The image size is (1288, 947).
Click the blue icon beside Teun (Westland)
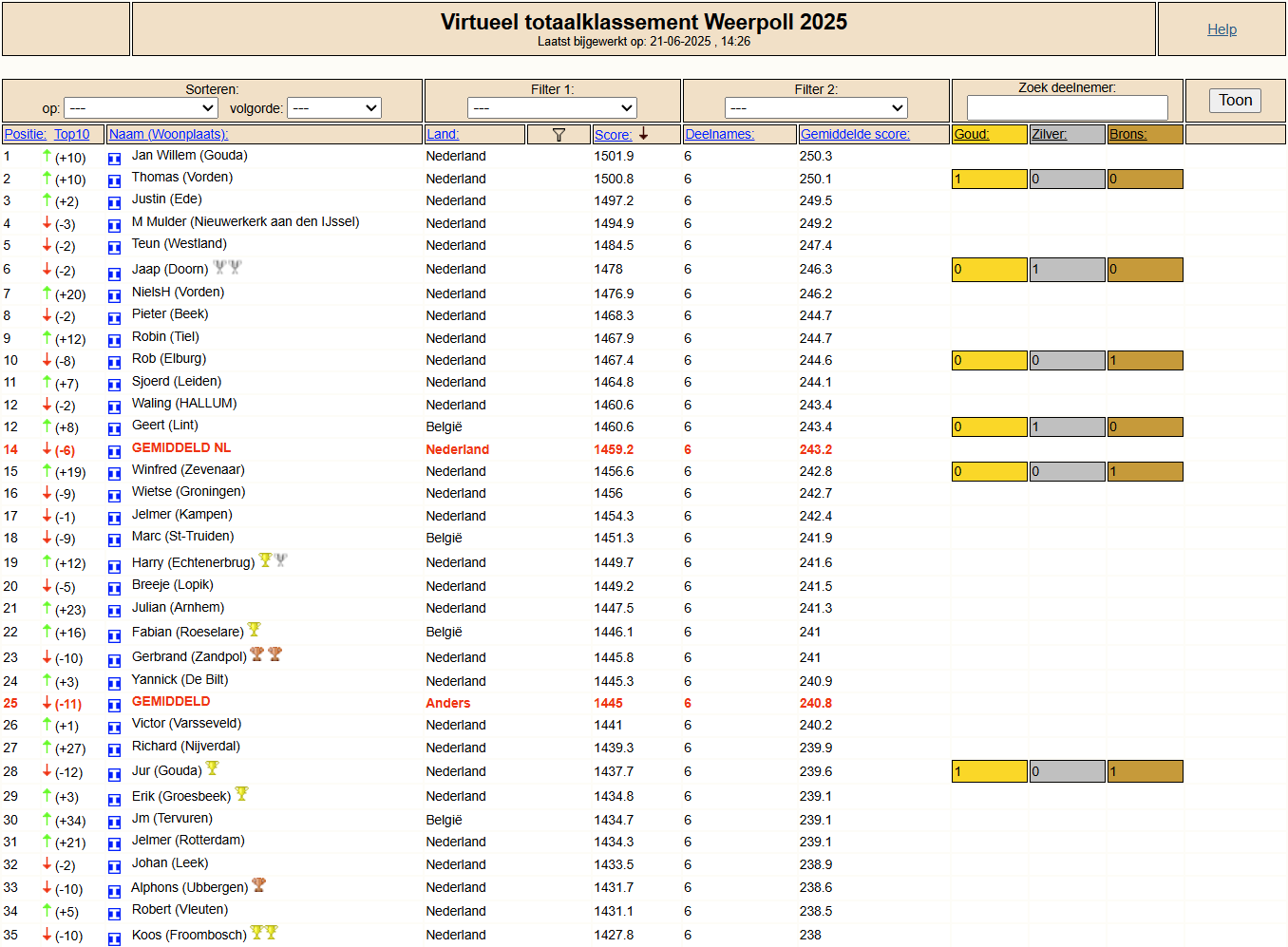coord(114,247)
